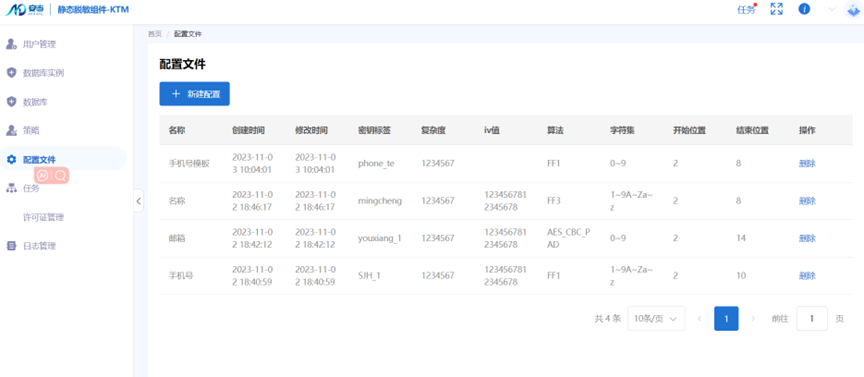
Task: Click the 策略 sidebar icon
Action: [x=11, y=131]
